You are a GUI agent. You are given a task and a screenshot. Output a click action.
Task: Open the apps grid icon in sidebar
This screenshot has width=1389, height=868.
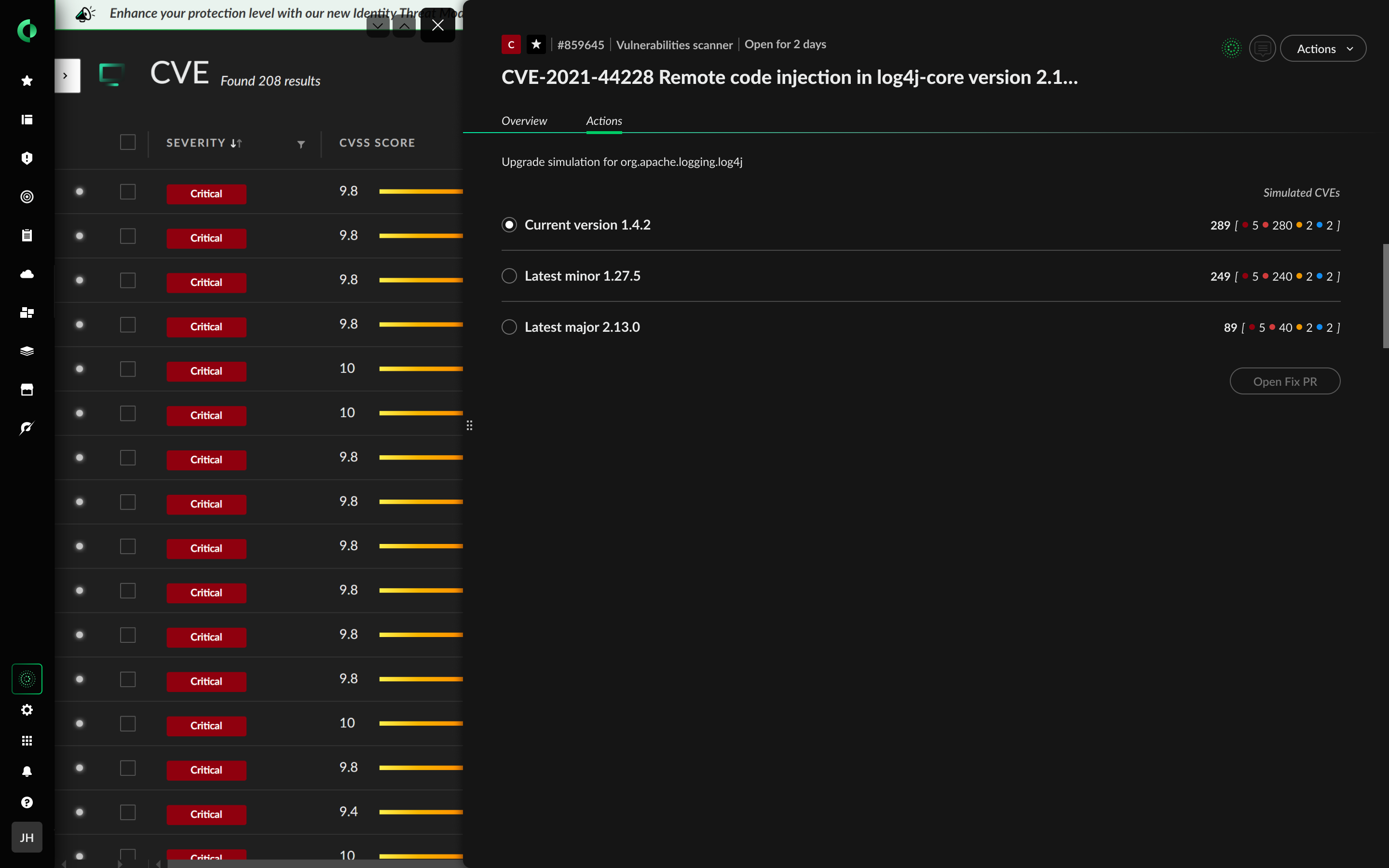tap(27, 741)
